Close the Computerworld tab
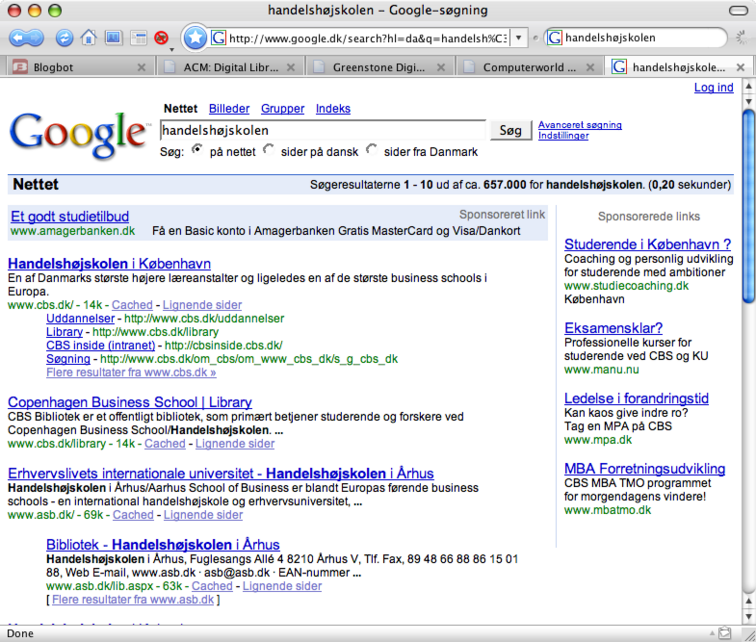Viewport: 756px width, 642px height. tap(590, 68)
